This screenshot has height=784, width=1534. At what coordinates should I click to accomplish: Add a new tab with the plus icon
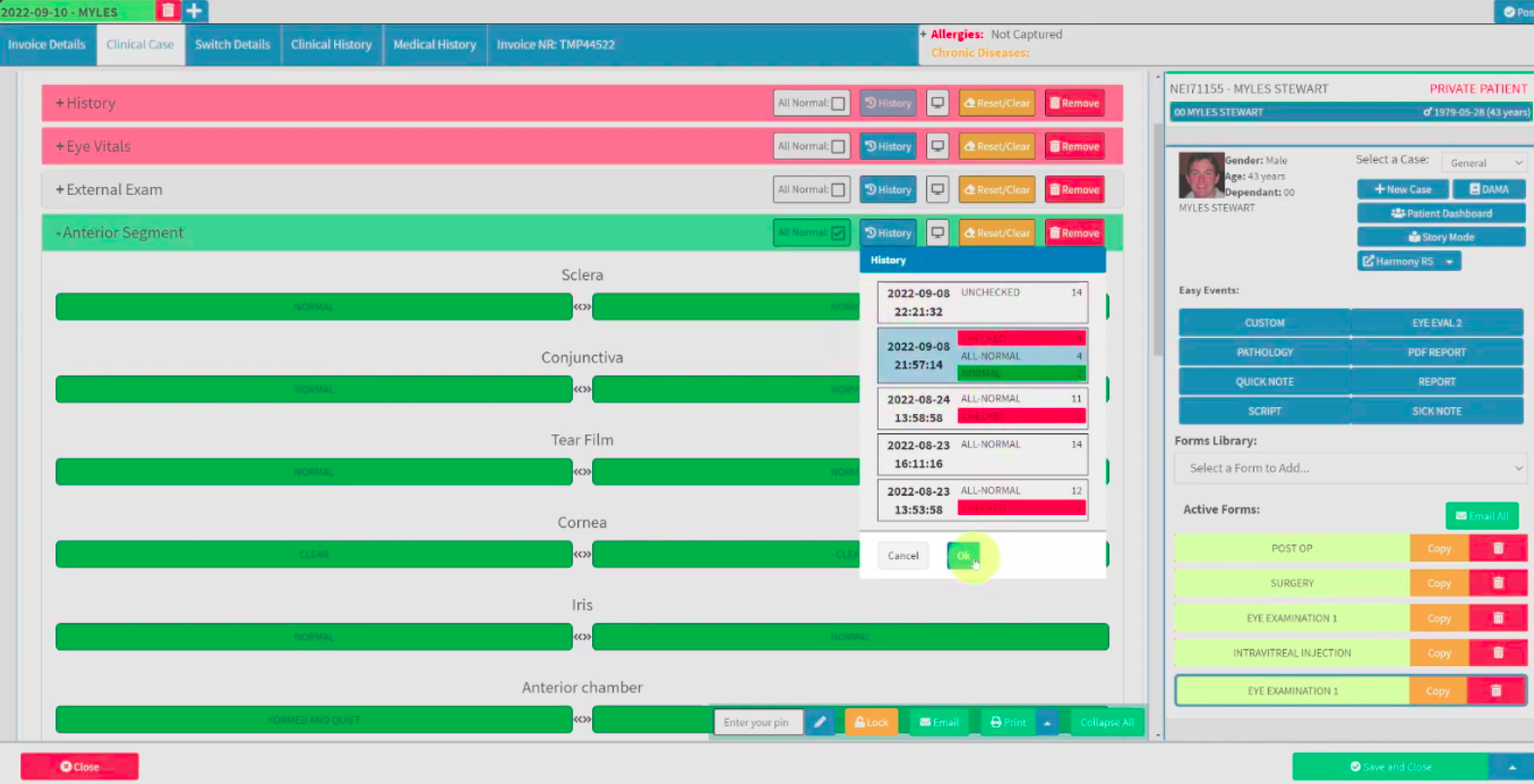click(194, 11)
